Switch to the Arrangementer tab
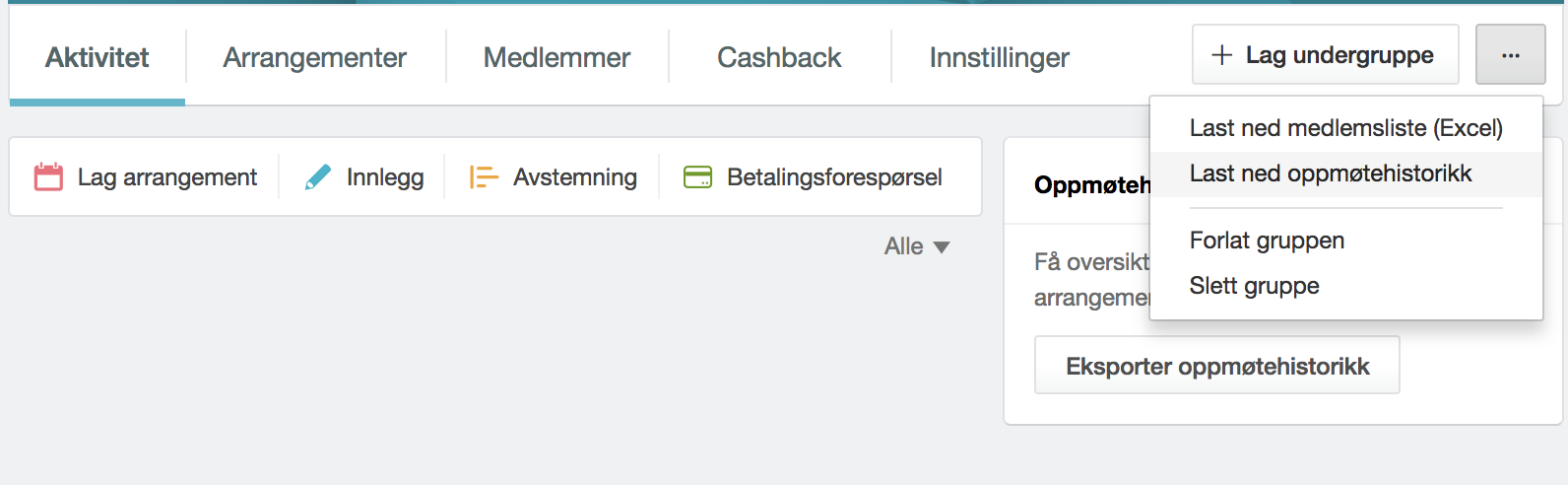This screenshot has width=1568, height=485. 315,57
